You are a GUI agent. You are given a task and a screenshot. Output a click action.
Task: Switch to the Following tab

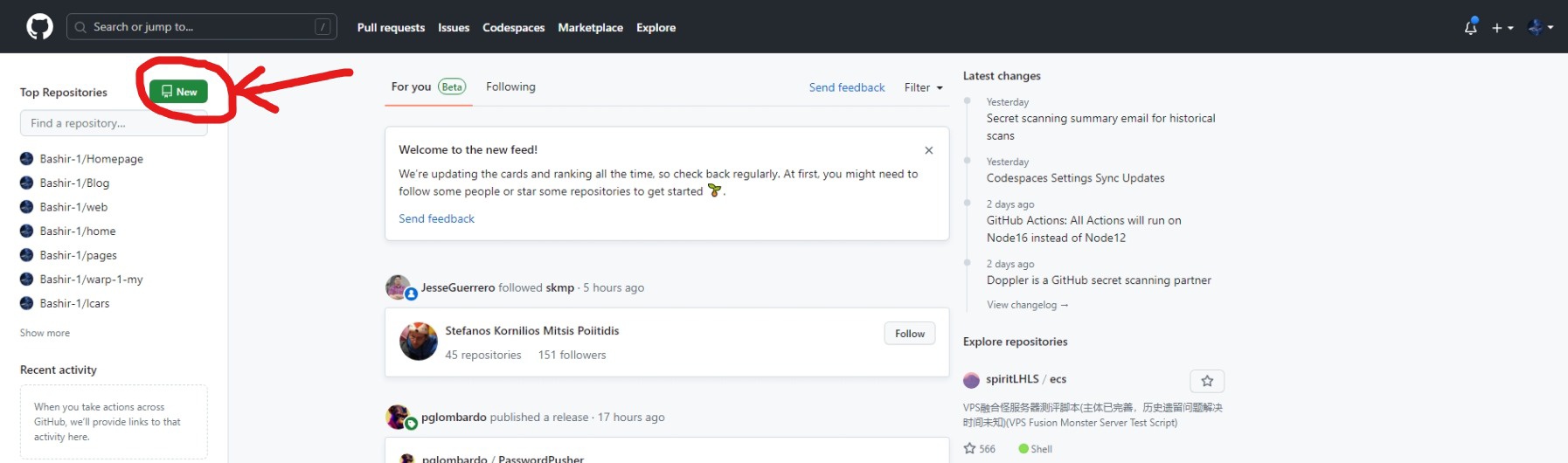pyautogui.click(x=510, y=86)
